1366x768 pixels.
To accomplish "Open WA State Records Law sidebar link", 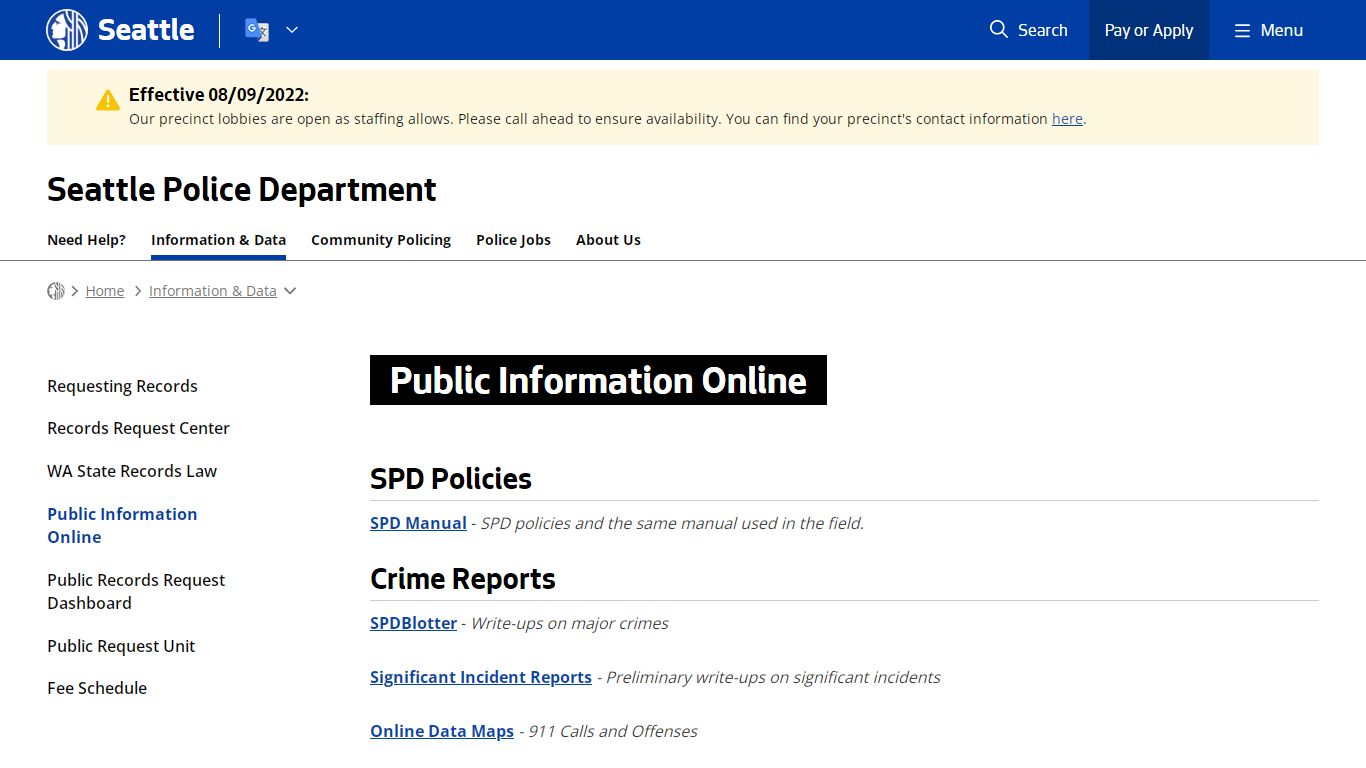I will [x=132, y=471].
